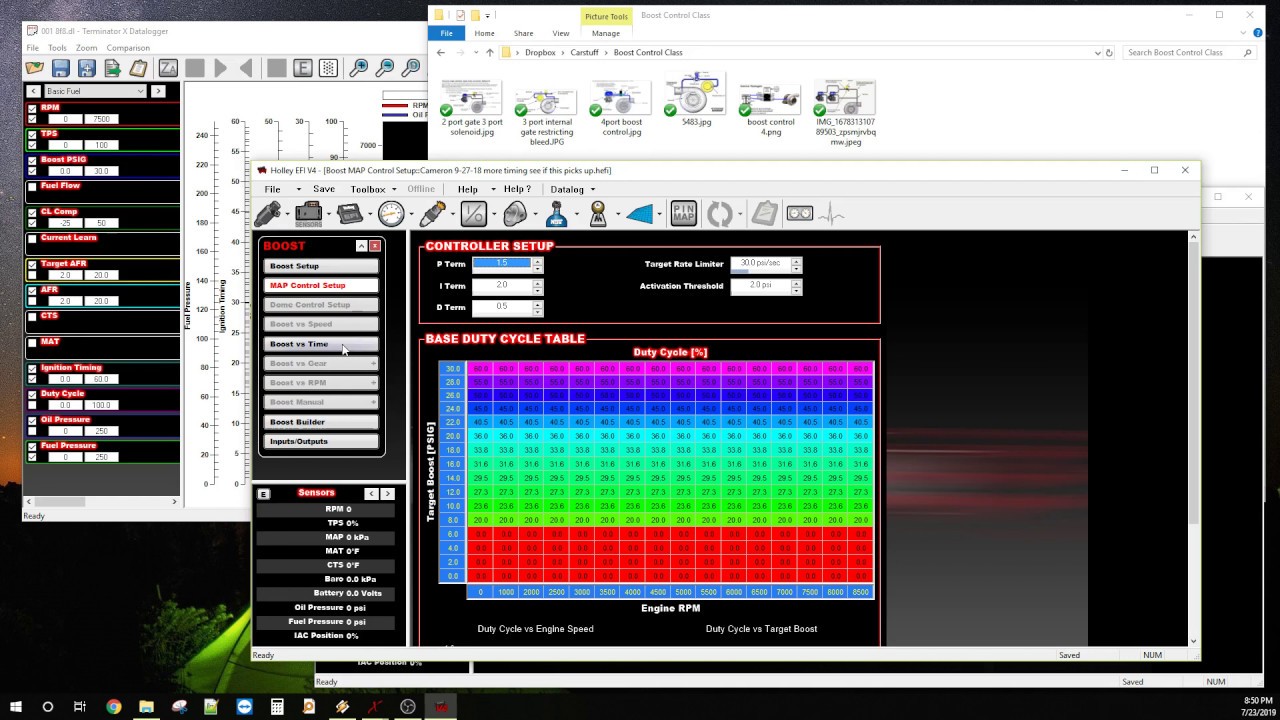Open the ECU module toolbar icon

coord(349,213)
